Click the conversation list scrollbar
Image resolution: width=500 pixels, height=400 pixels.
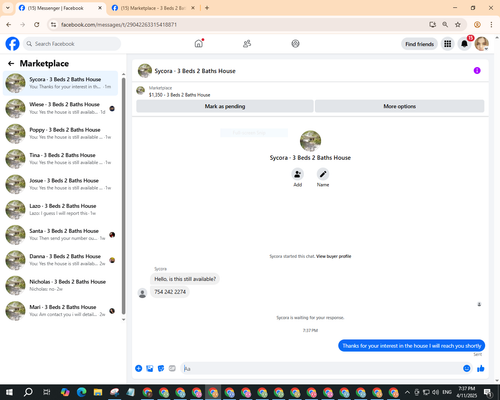point(124,196)
